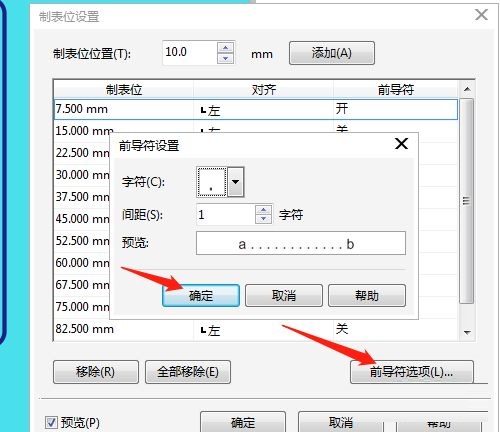
Task: Confirm leader settings with 确定 in 前导符设置
Action: tap(201, 295)
